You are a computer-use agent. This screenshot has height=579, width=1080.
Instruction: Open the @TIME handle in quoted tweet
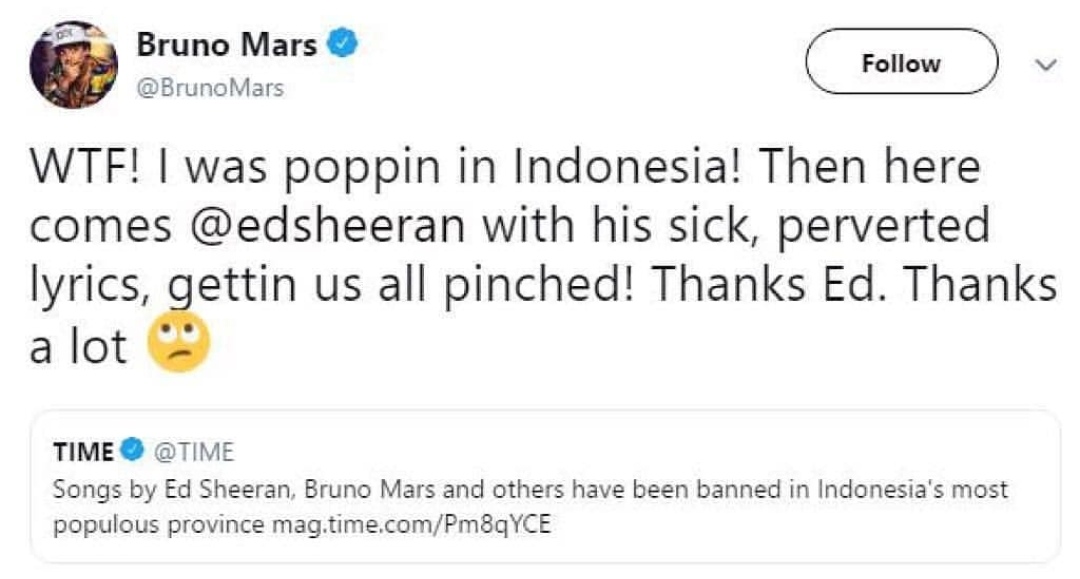[191, 452]
